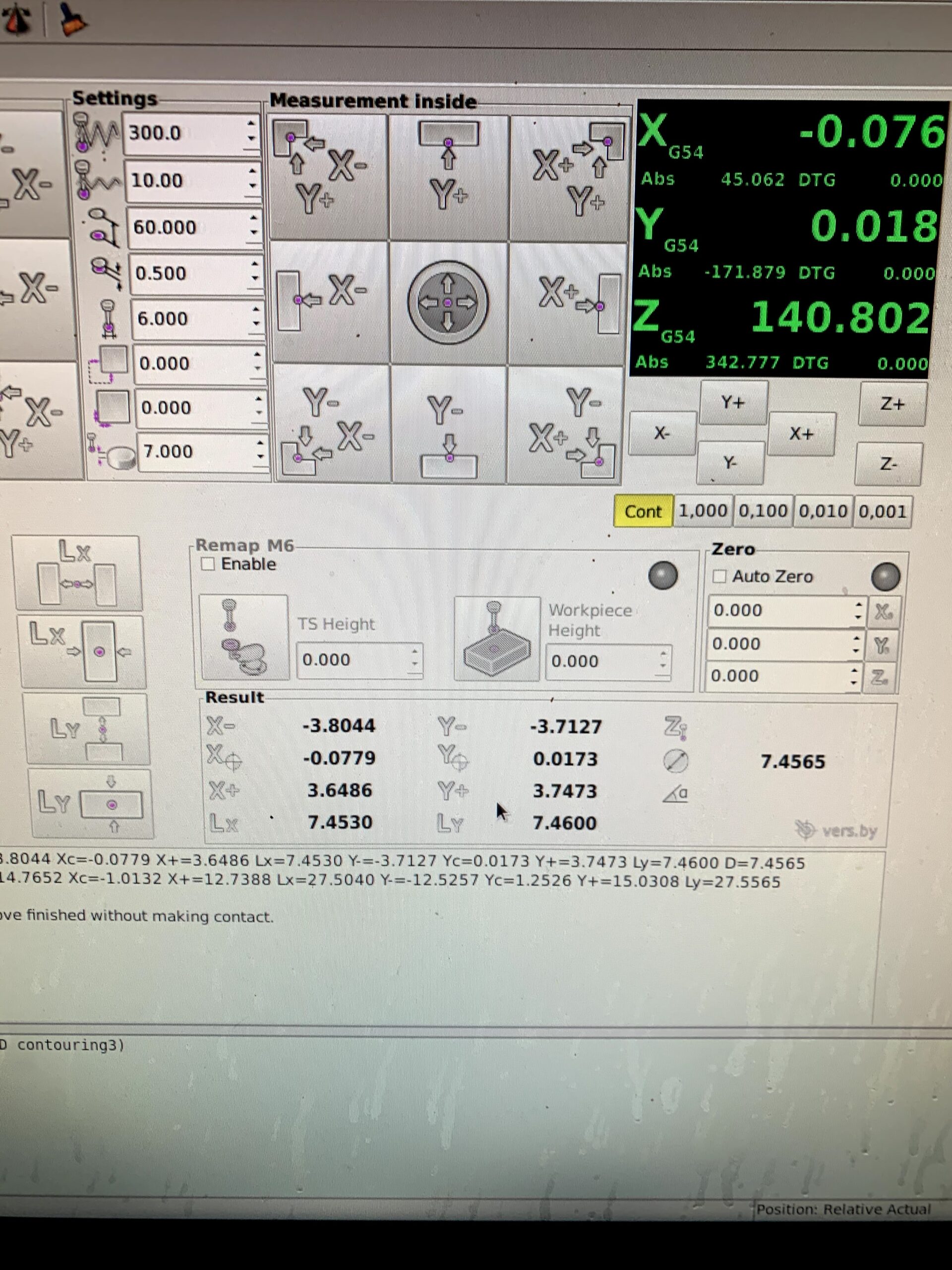The height and width of the screenshot is (1270, 952).
Task: Select Cont continuous jog mode
Action: (643, 511)
